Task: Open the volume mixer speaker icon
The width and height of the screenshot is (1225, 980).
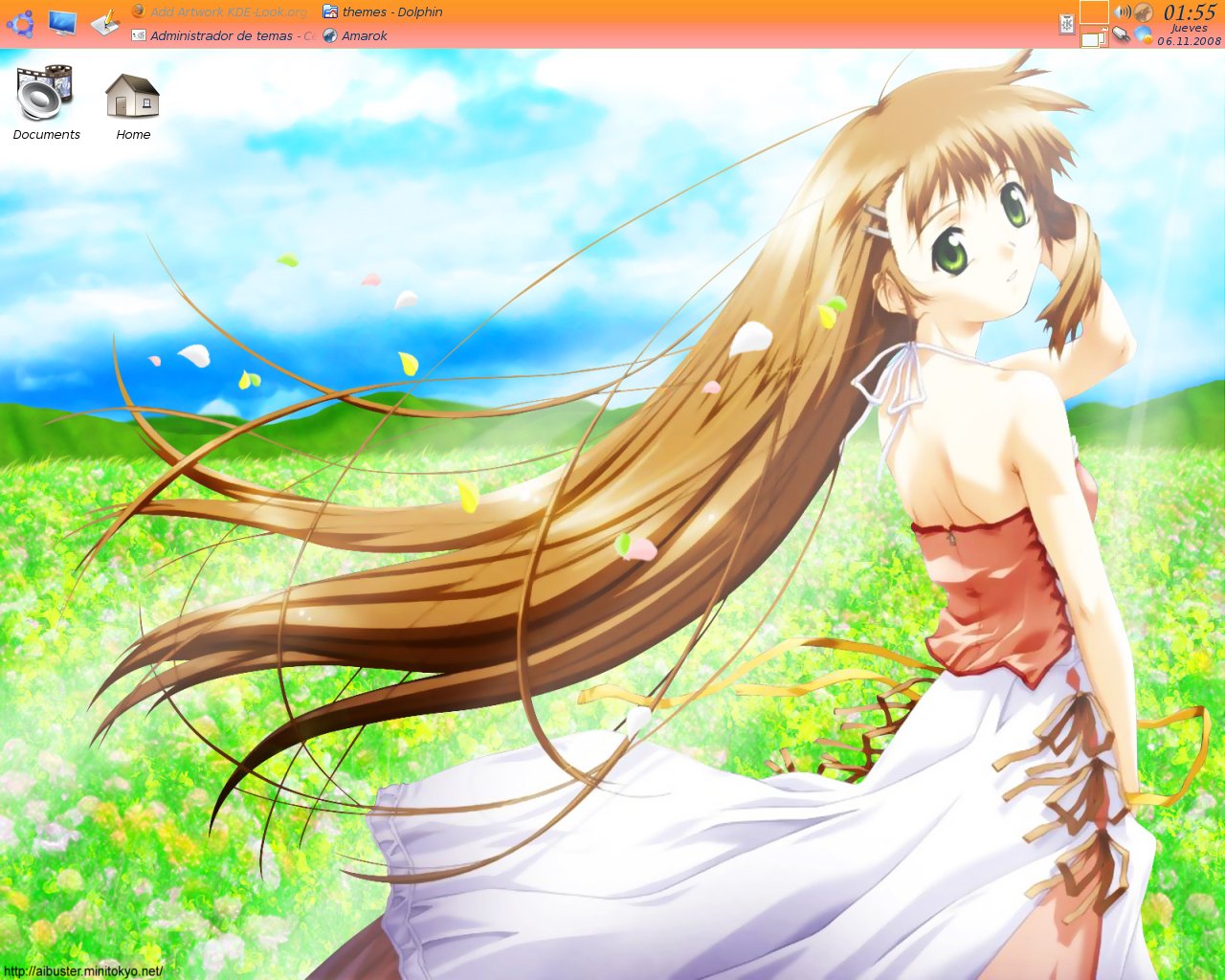Action: 1122,12
